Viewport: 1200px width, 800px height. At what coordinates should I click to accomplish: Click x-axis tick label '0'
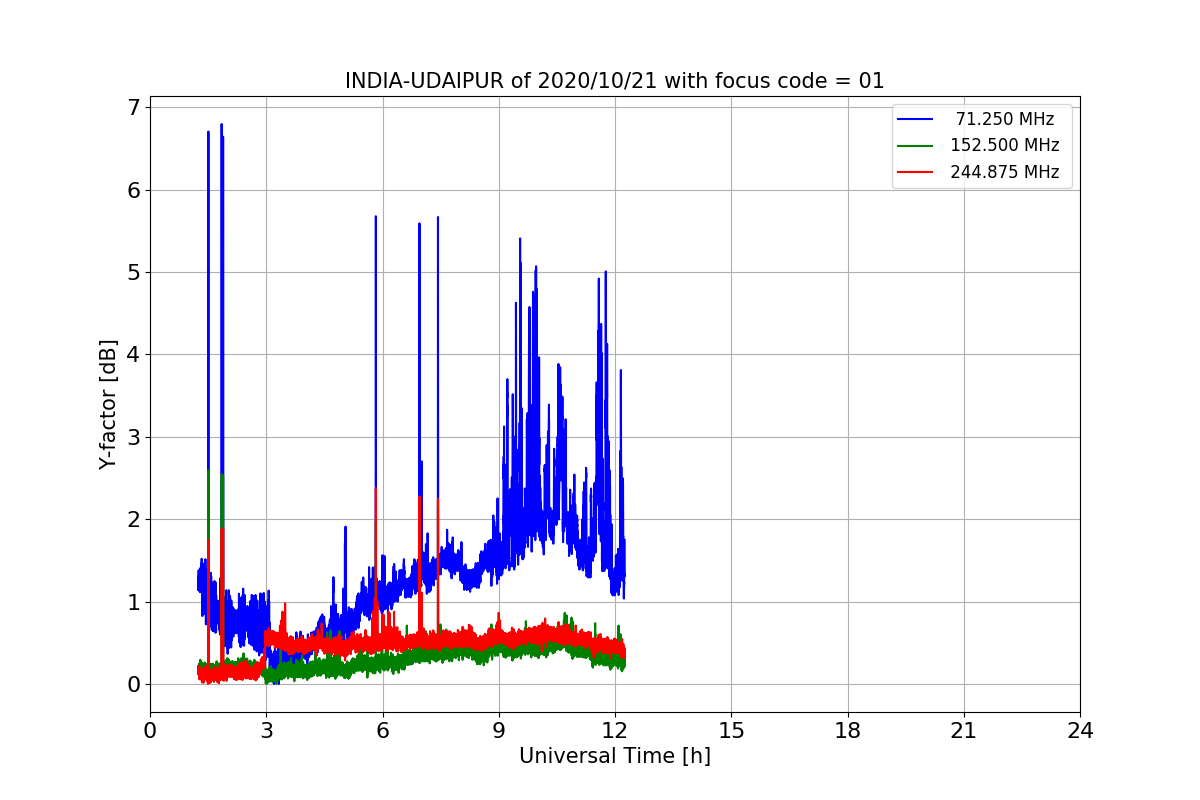tap(150, 731)
